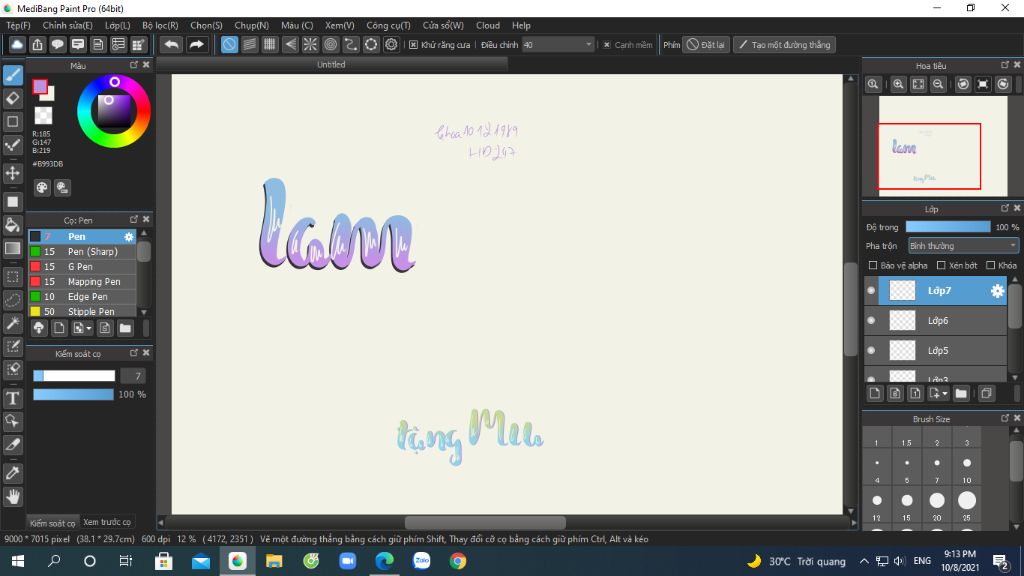Open the Tệp(F) menu
Image resolution: width=1024 pixels, height=576 pixels.
[18, 25]
